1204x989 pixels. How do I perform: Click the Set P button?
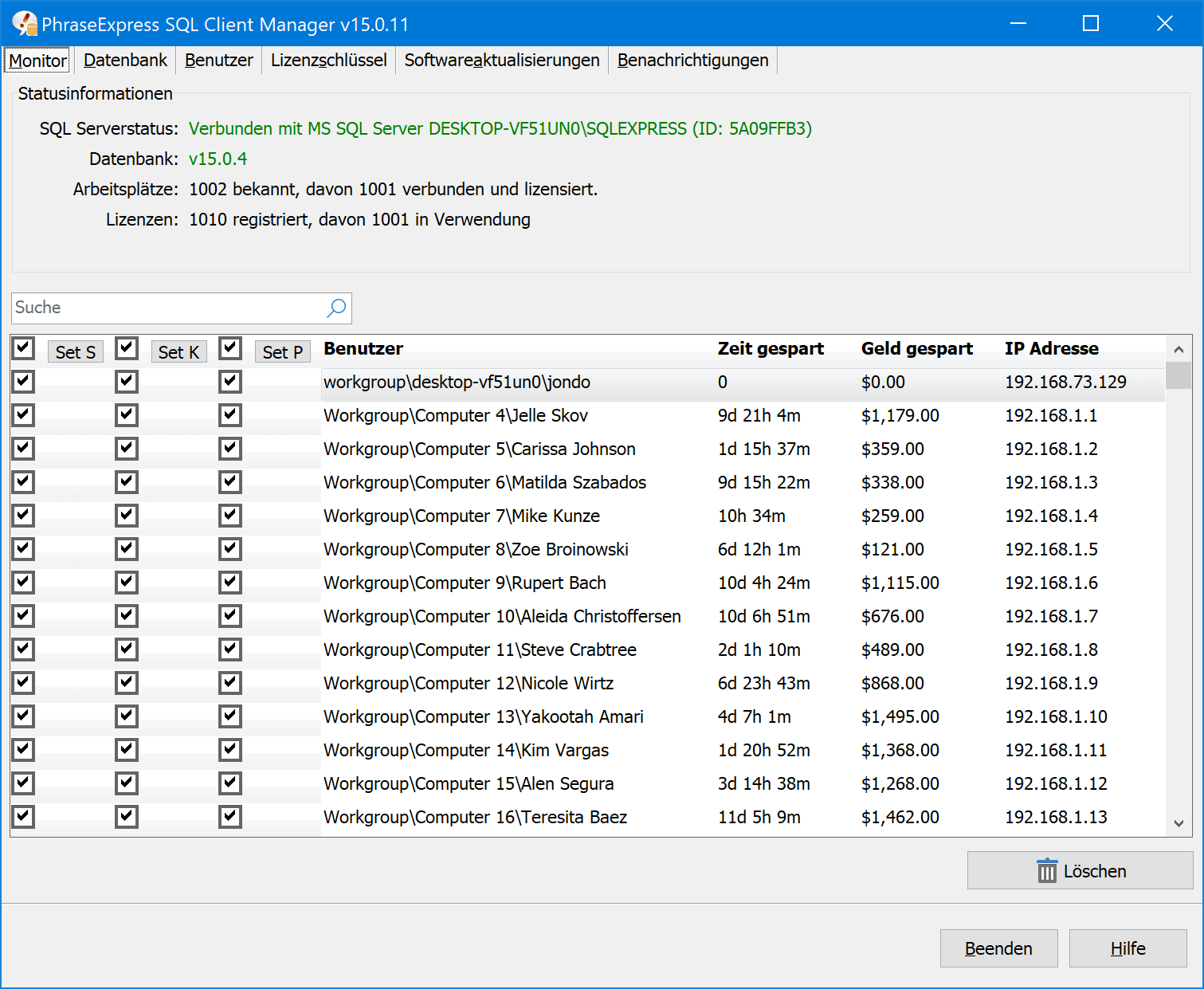click(283, 352)
